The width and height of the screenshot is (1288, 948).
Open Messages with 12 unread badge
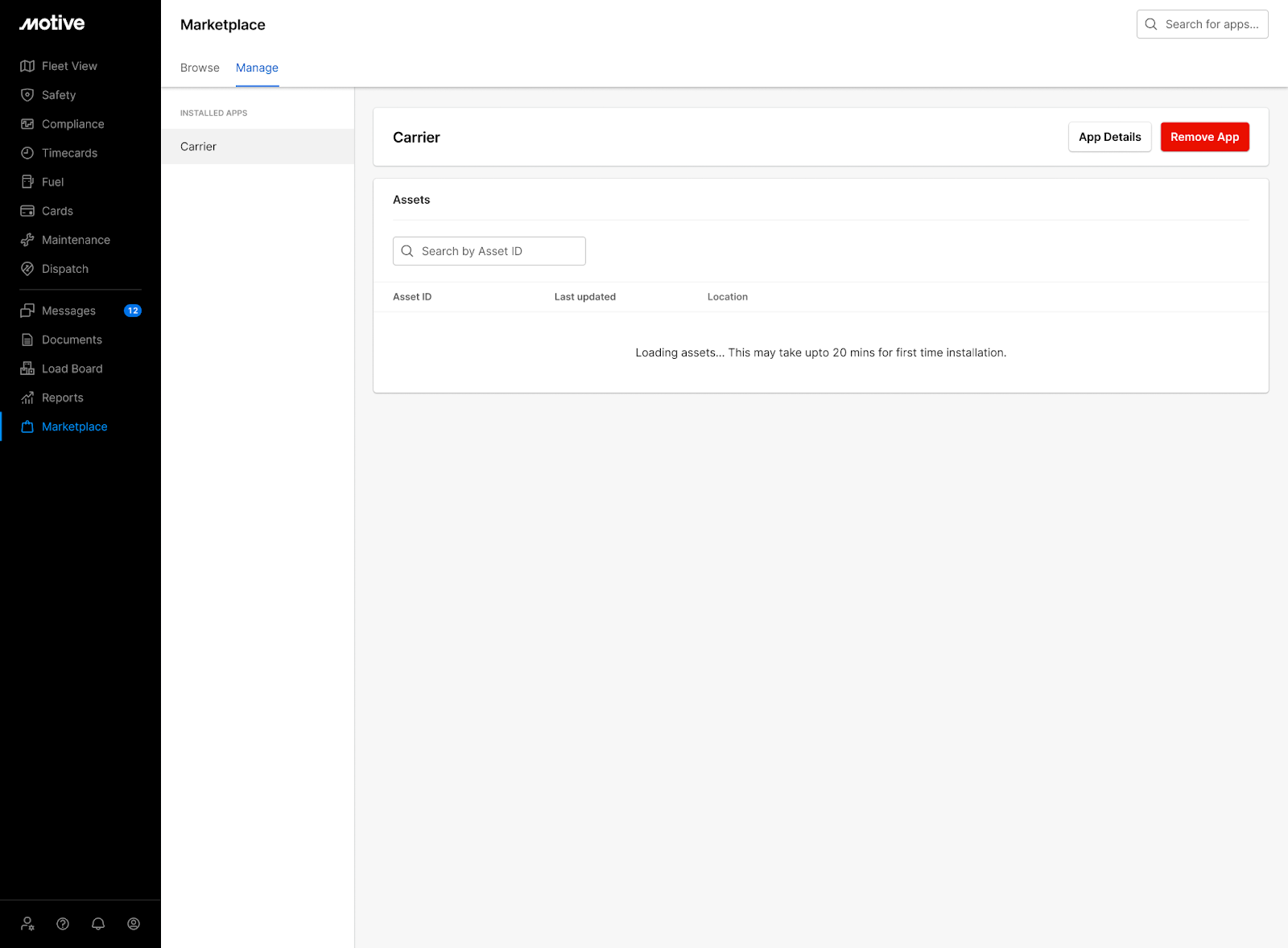pyautogui.click(x=69, y=311)
